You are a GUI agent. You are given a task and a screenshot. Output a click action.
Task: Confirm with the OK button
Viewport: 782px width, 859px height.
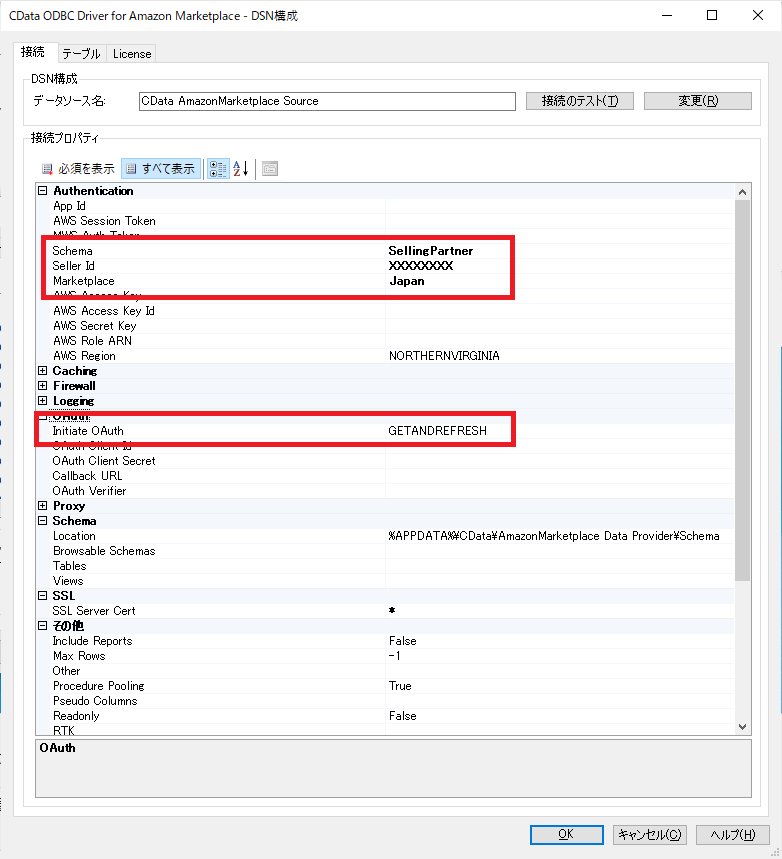coord(567,834)
